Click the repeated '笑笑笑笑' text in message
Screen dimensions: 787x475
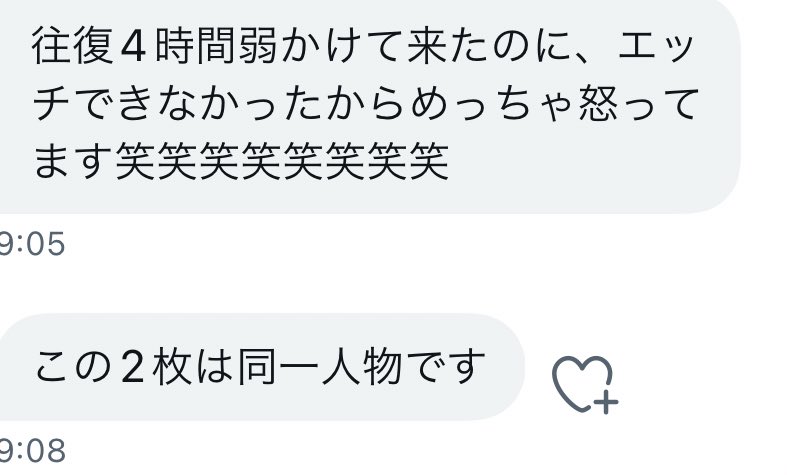click(x=282, y=161)
